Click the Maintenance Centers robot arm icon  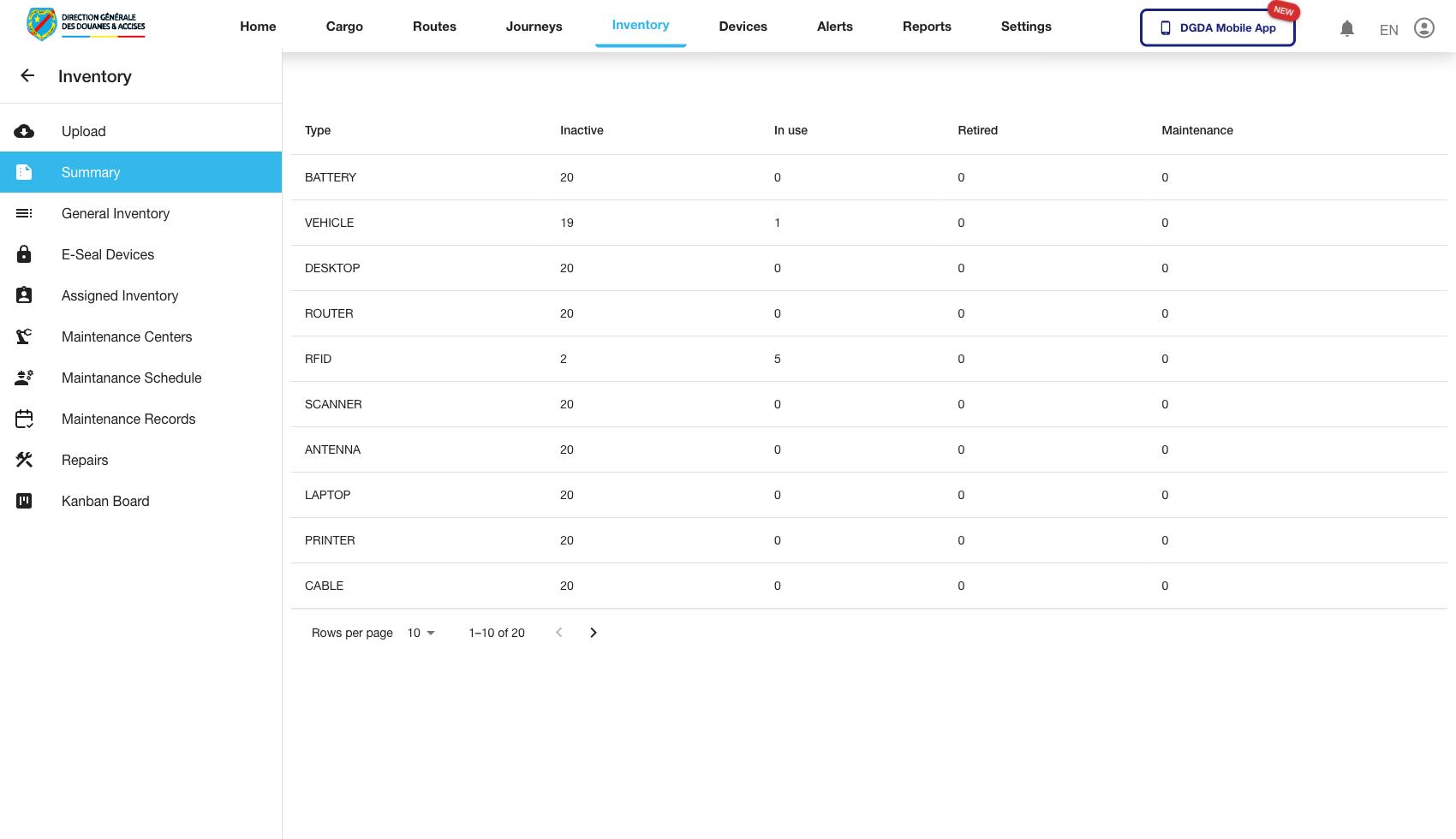24,336
